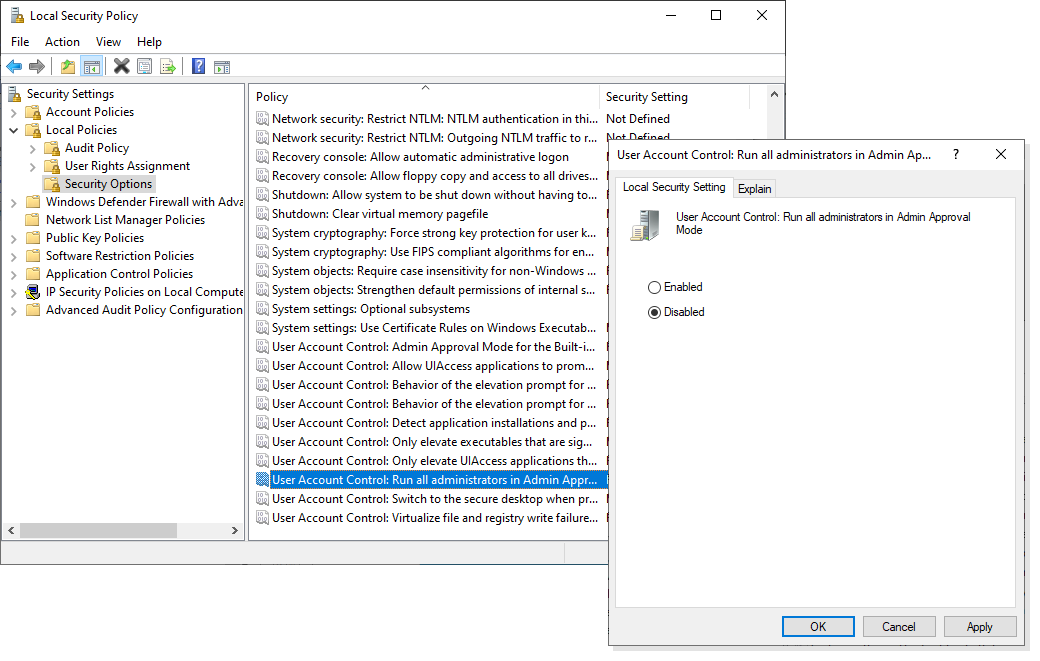Click the Account Policies folder icon
The width and height of the screenshot is (1040, 661).
coord(33,112)
